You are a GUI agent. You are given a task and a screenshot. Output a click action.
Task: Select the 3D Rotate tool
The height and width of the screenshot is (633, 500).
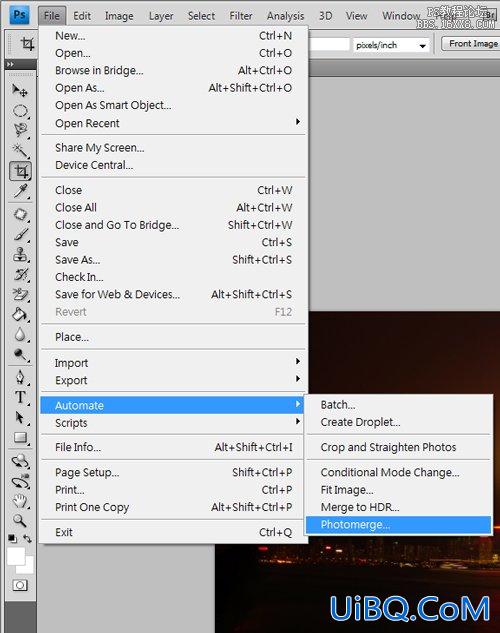(x=20, y=461)
